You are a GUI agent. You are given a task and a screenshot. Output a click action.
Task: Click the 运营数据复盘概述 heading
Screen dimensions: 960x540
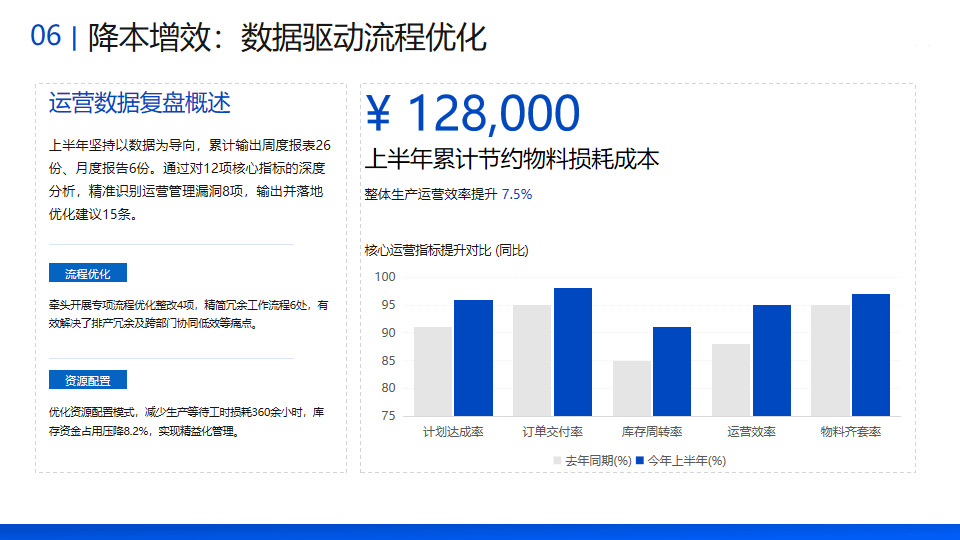pyautogui.click(x=140, y=103)
